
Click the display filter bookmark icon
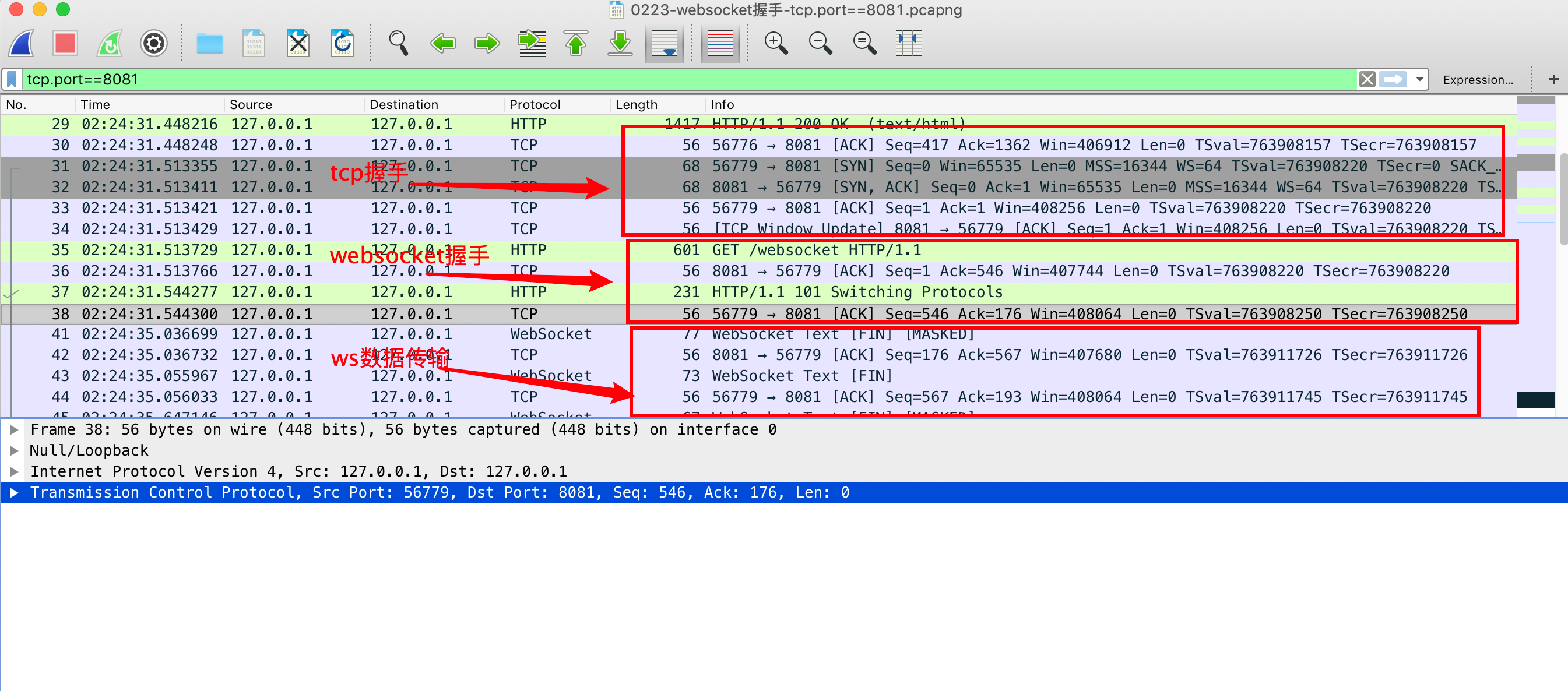12,79
